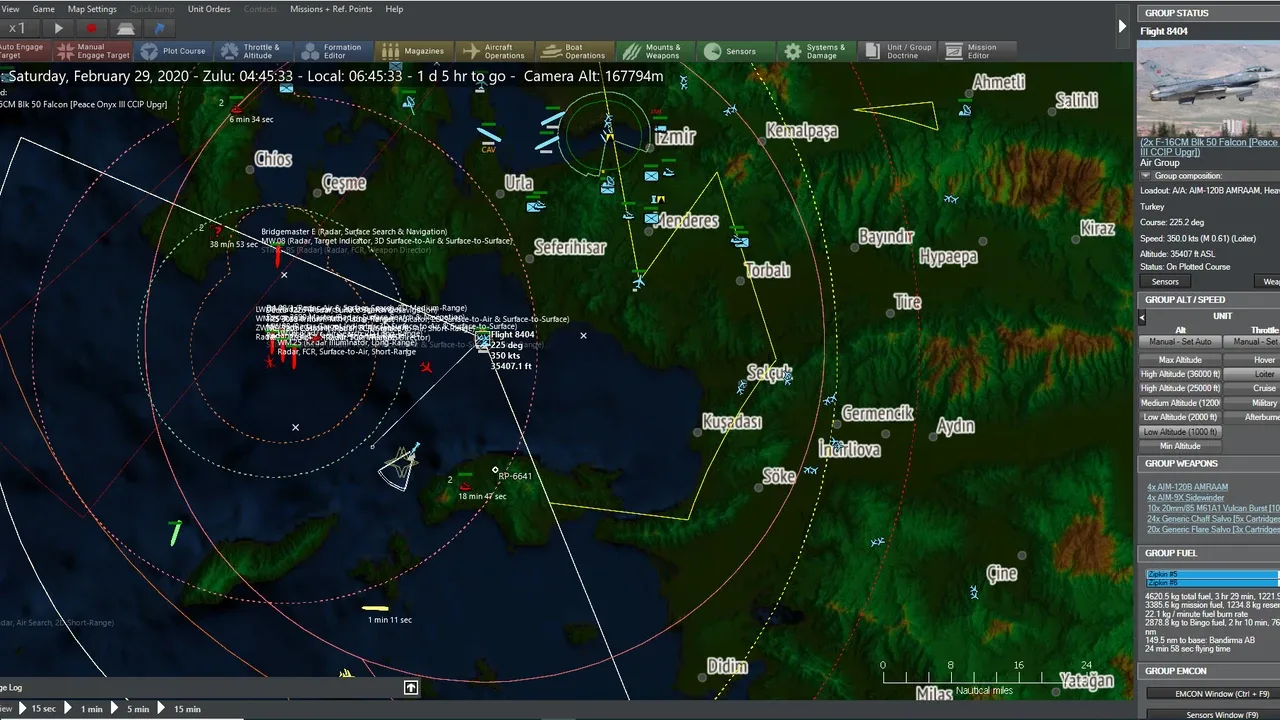Click the red record button
The width and height of the screenshot is (1280, 720).
click(92, 29)
